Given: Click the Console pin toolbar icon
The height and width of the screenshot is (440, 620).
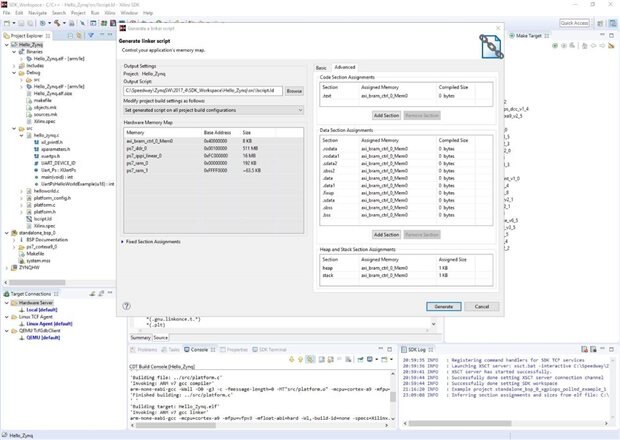Looking at the screenshot, I should coord(361,359).
